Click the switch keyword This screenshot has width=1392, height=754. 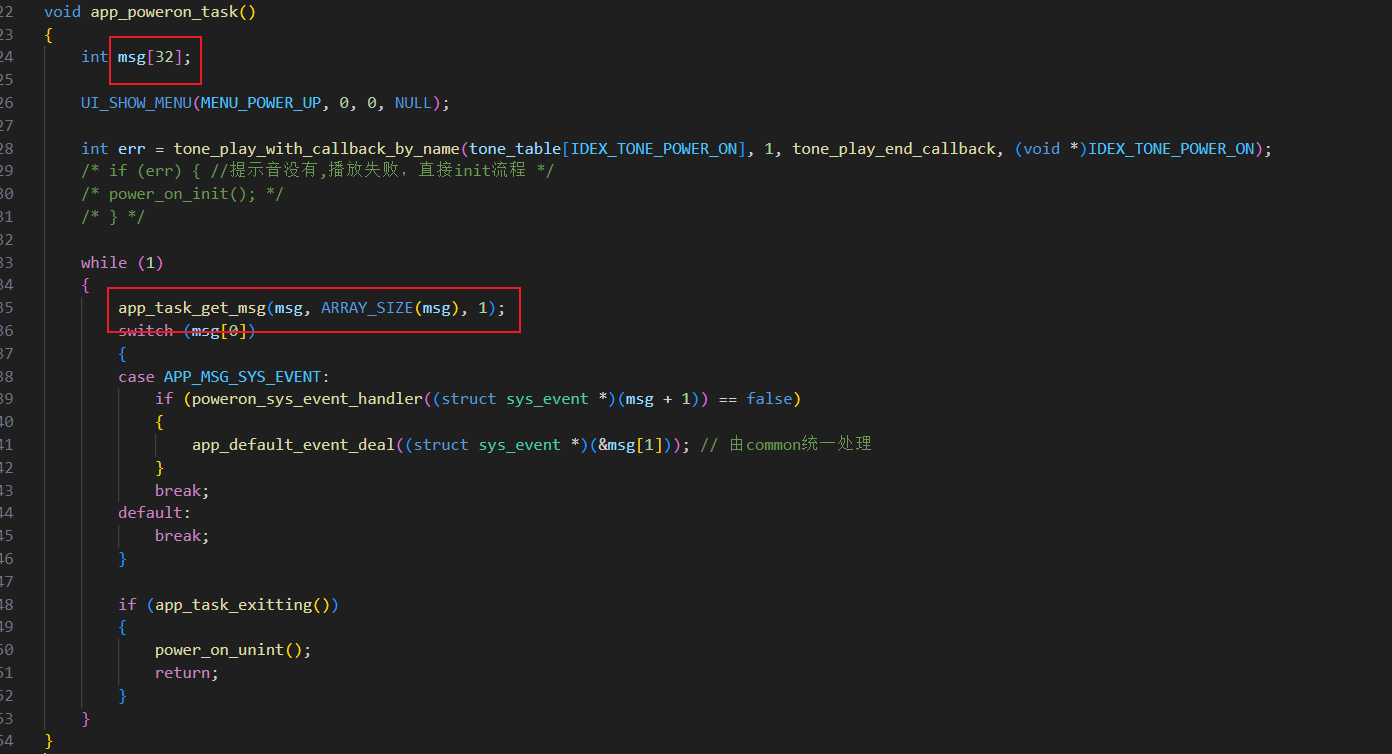[146, 331]
